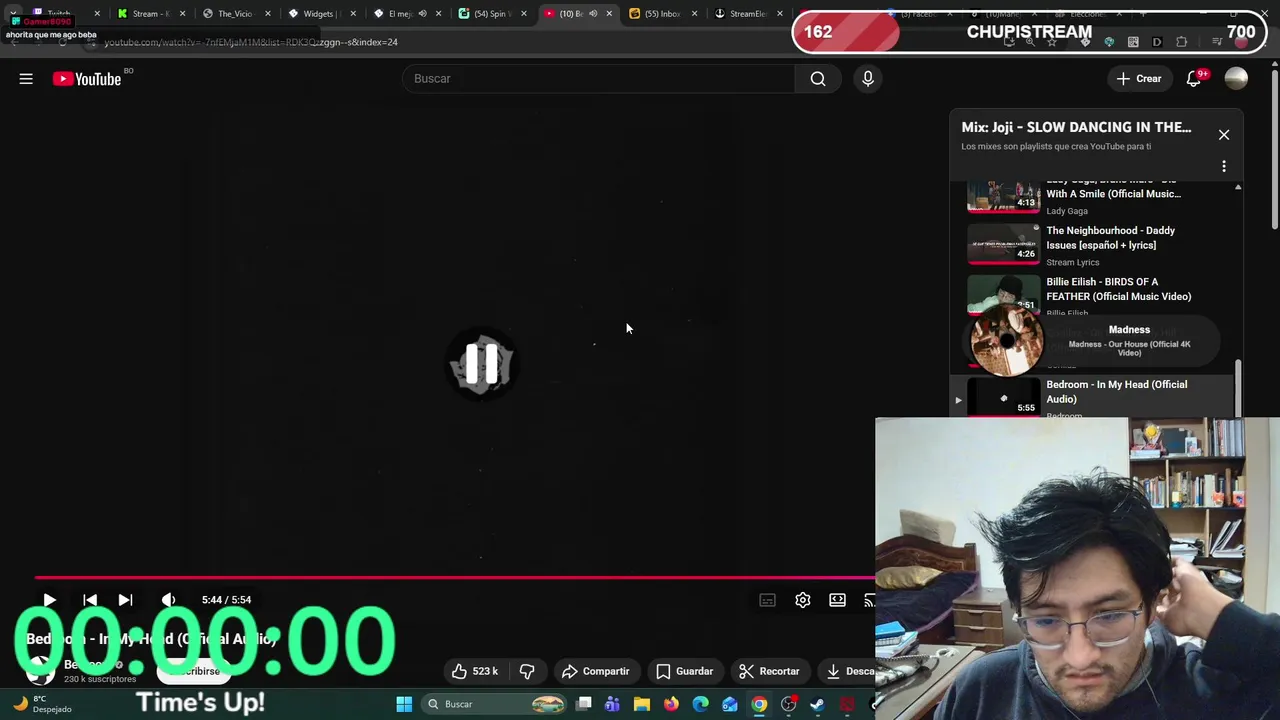The image size is (1280, 720).
Task: Open the YouTube hamburger guide menu
Action: [x=26, y=79]
